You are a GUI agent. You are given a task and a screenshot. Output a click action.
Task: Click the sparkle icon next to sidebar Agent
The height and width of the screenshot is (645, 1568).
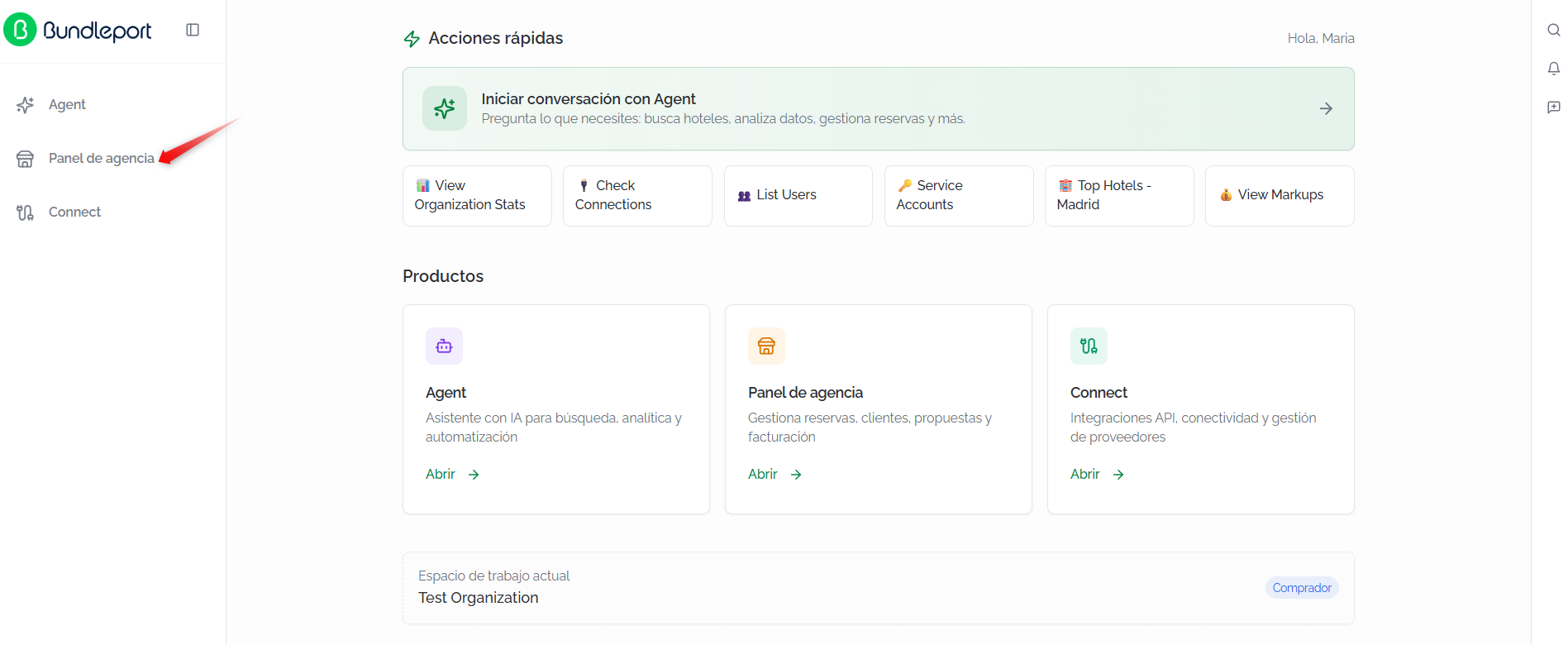pos(26,105)
